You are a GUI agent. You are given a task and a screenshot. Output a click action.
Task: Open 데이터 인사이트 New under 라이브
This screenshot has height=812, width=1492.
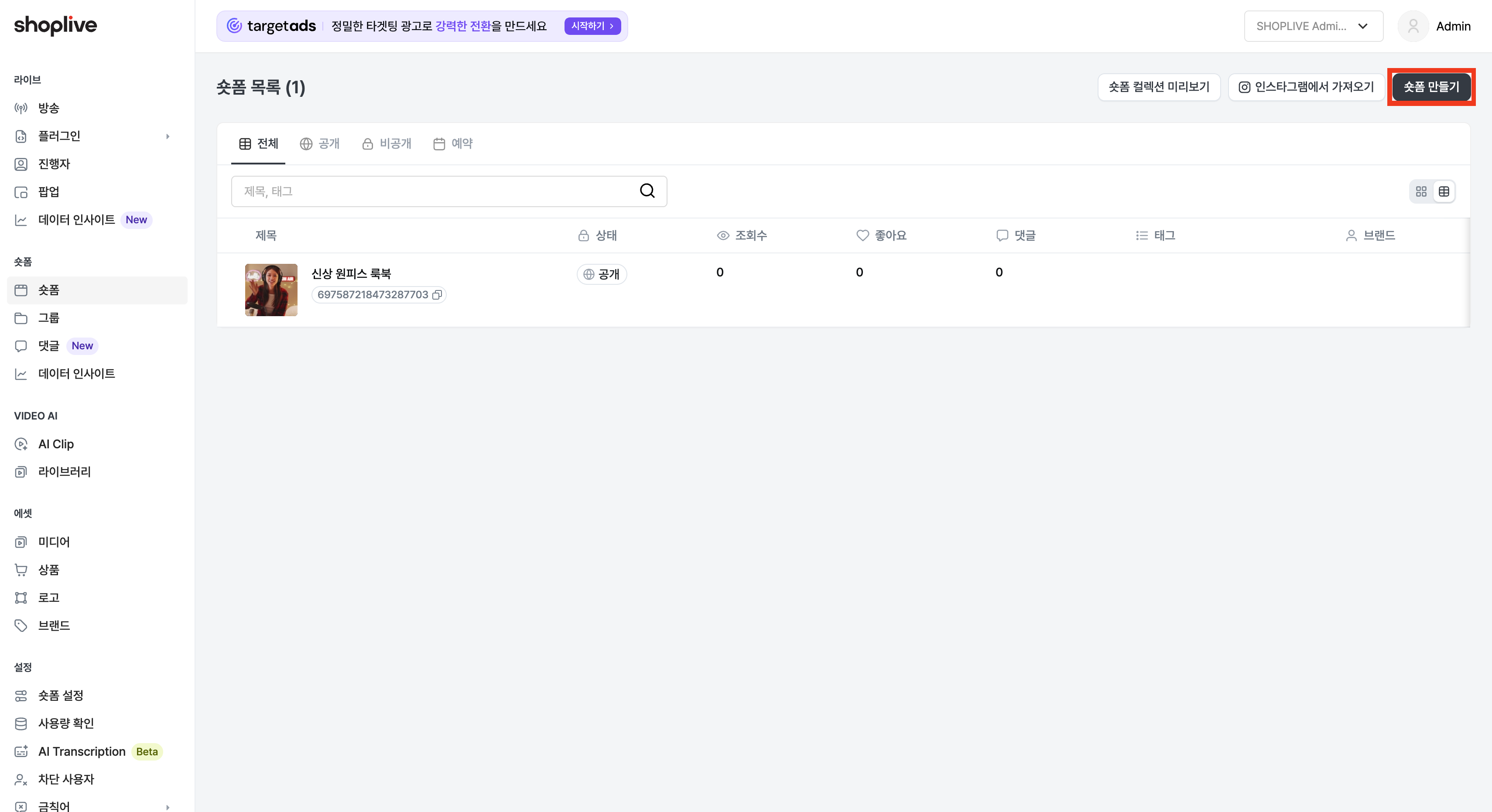[97, 219]
